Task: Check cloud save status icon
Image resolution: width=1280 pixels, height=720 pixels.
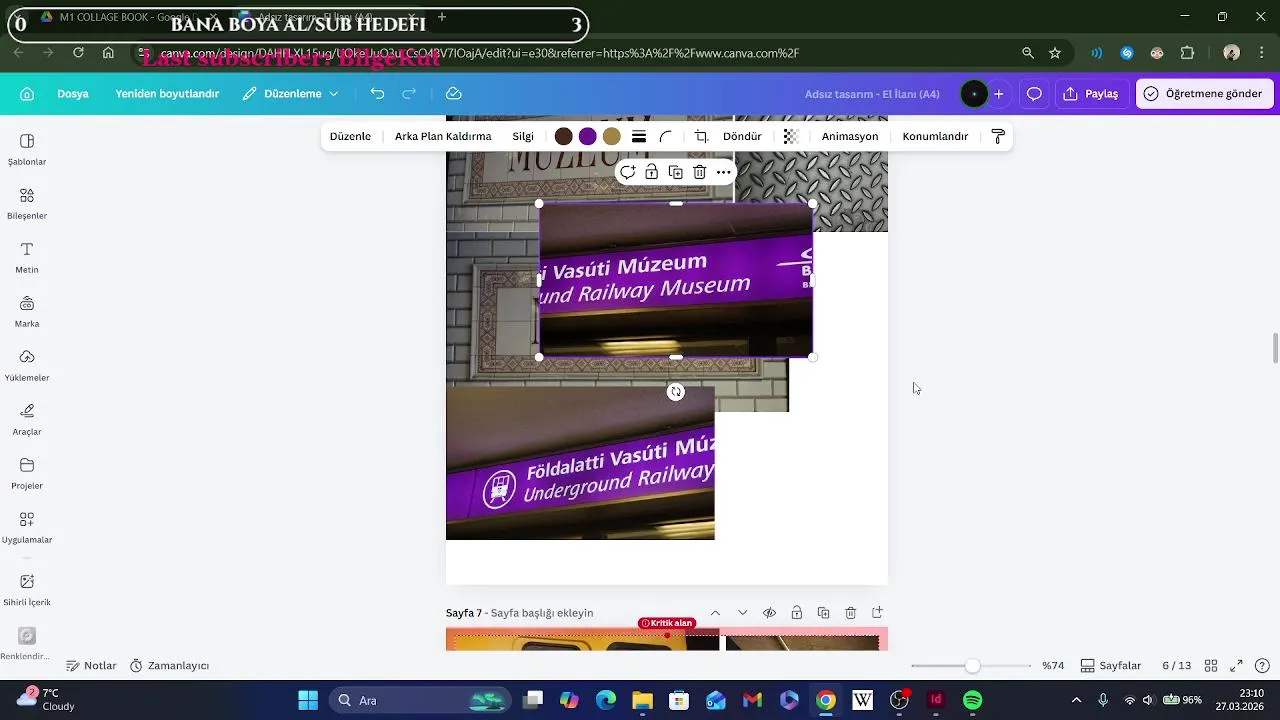Action: tap(453, 94)
